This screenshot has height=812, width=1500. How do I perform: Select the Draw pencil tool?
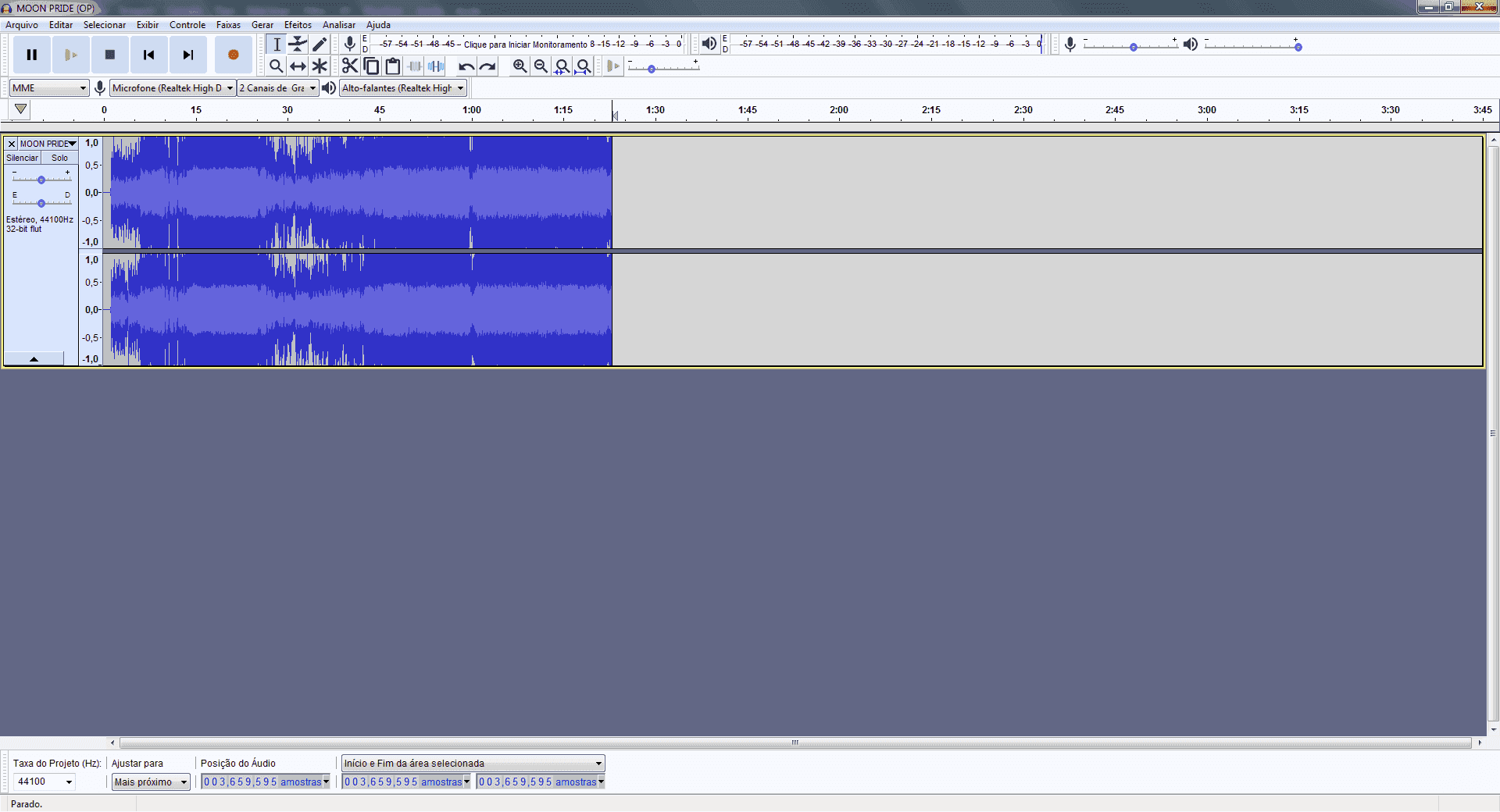[x=320, y=45]
